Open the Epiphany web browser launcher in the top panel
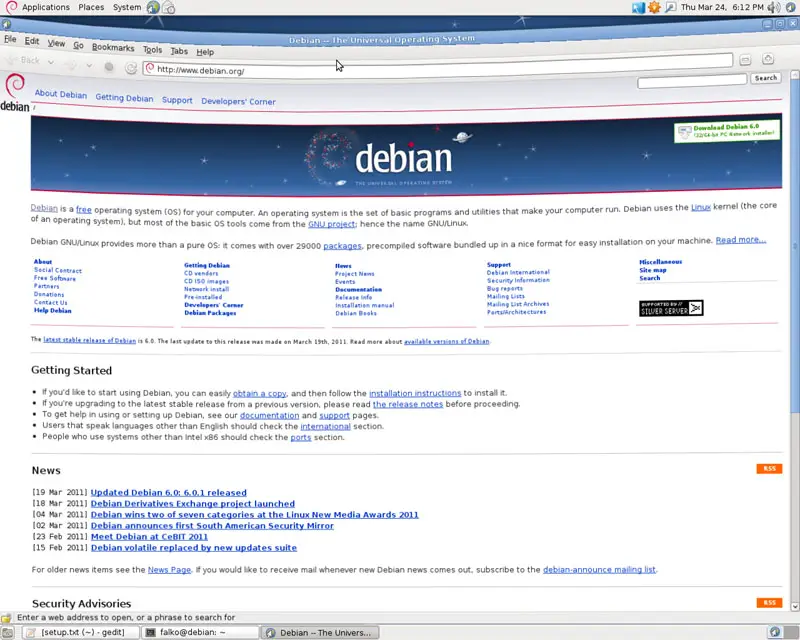This screenshot has height=640, width=800. click(x=153, y=7)
